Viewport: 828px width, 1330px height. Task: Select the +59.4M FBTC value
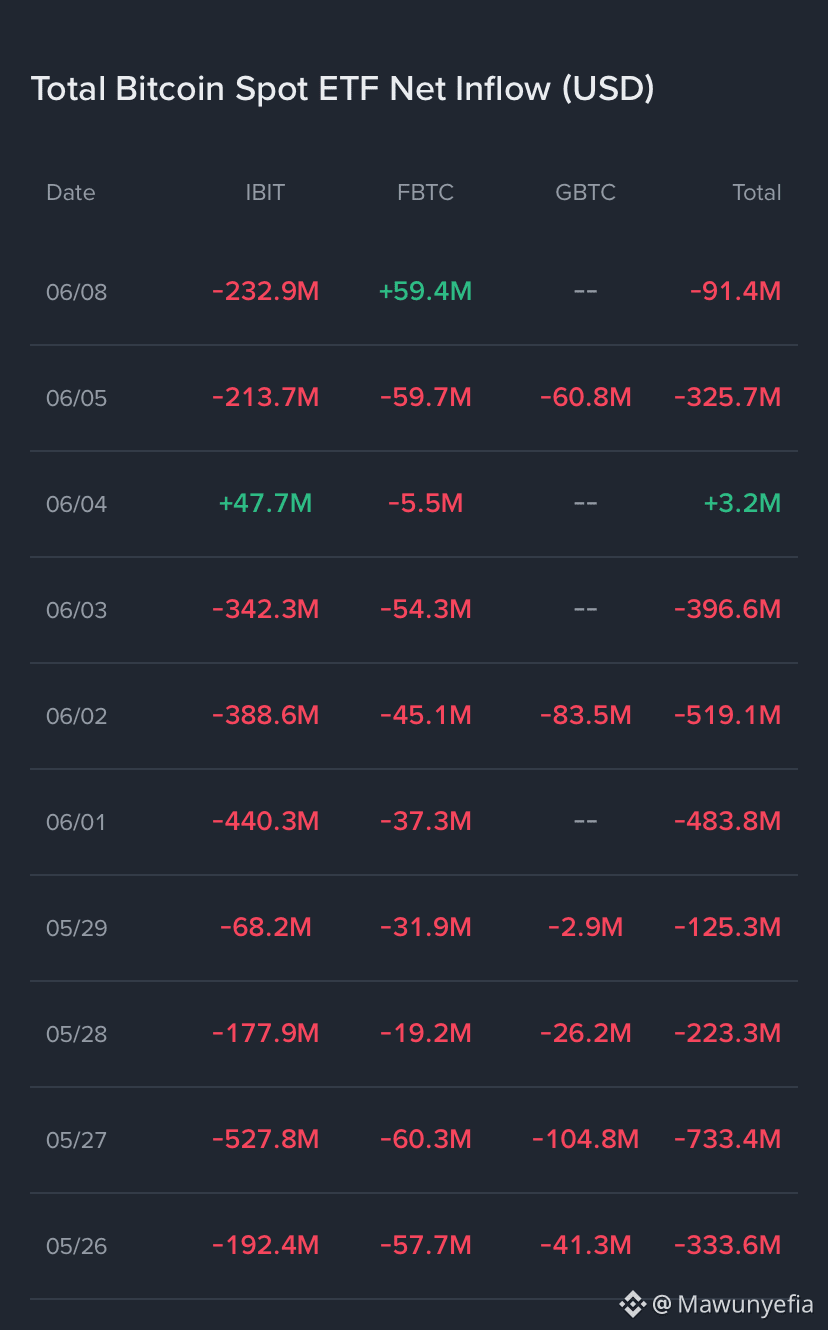(425, 291)
